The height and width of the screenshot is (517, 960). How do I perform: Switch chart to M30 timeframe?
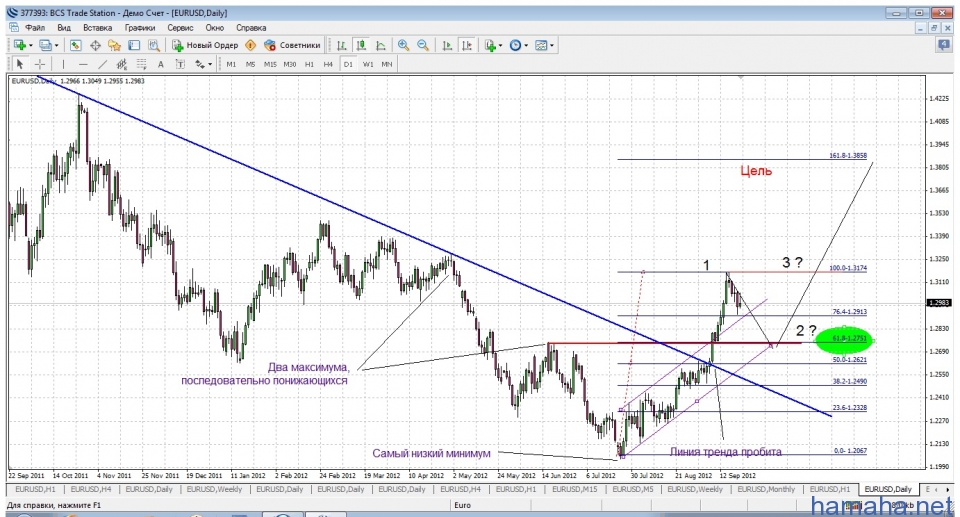[290, 64]
